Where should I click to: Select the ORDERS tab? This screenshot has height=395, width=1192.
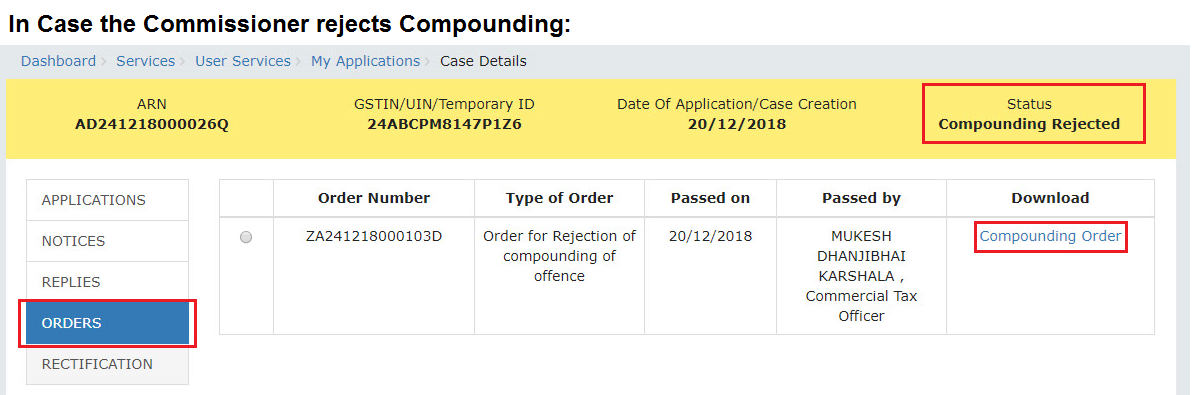coord(107,324)
